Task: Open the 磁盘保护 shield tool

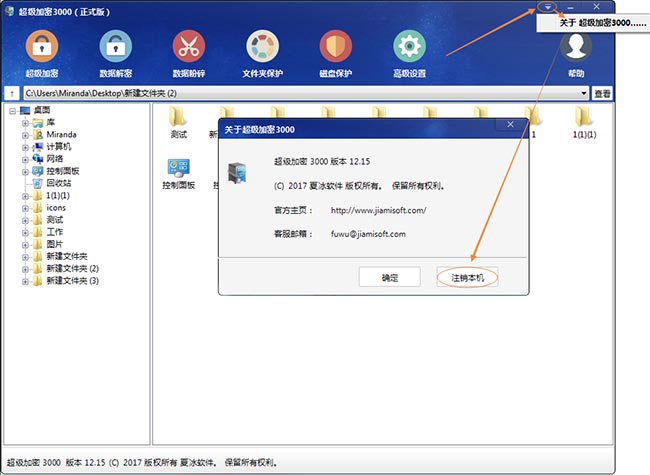Action: coord(336,46)
